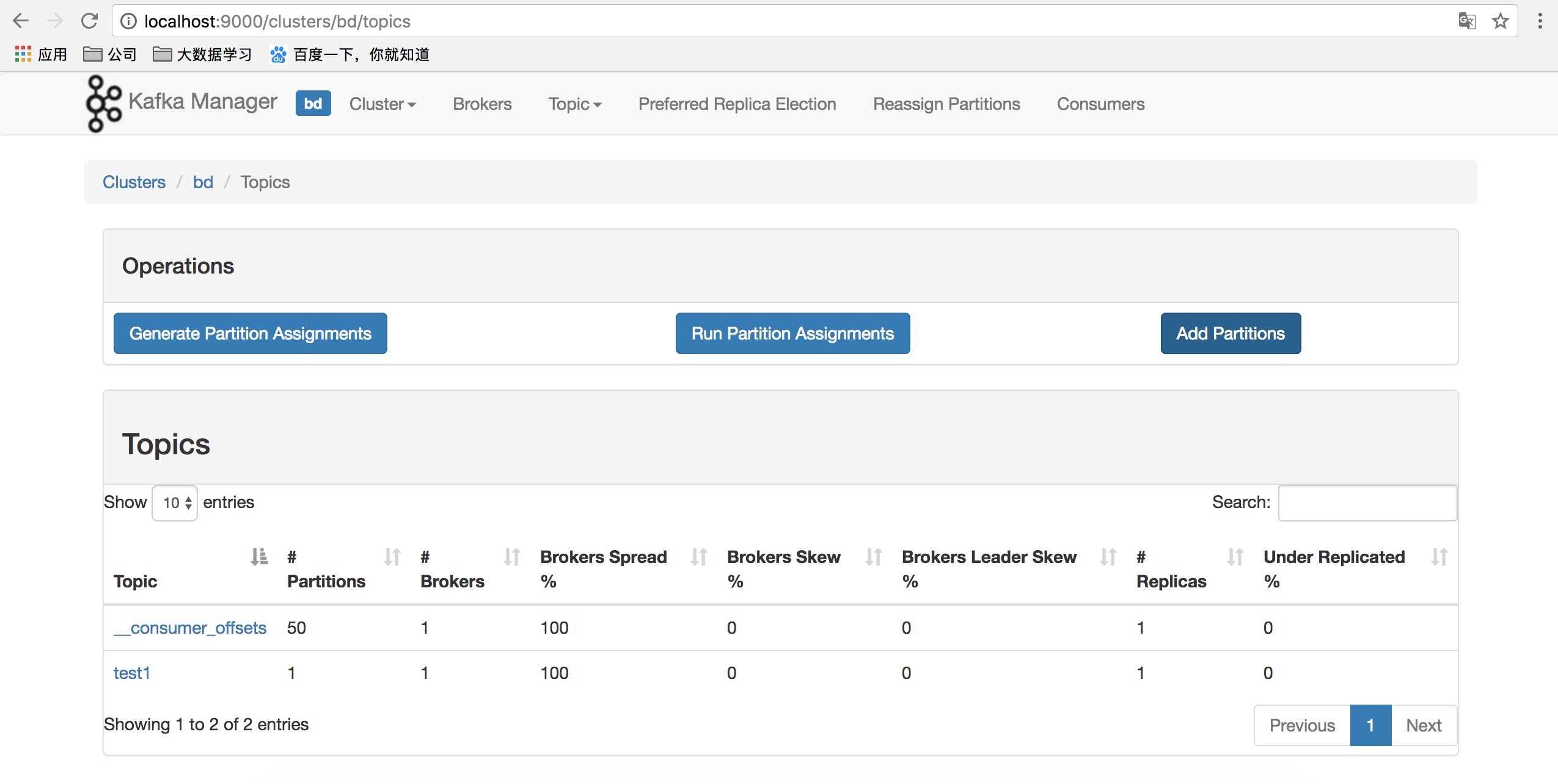Open Chrome three-dot menu

[x=1540, y=21]
